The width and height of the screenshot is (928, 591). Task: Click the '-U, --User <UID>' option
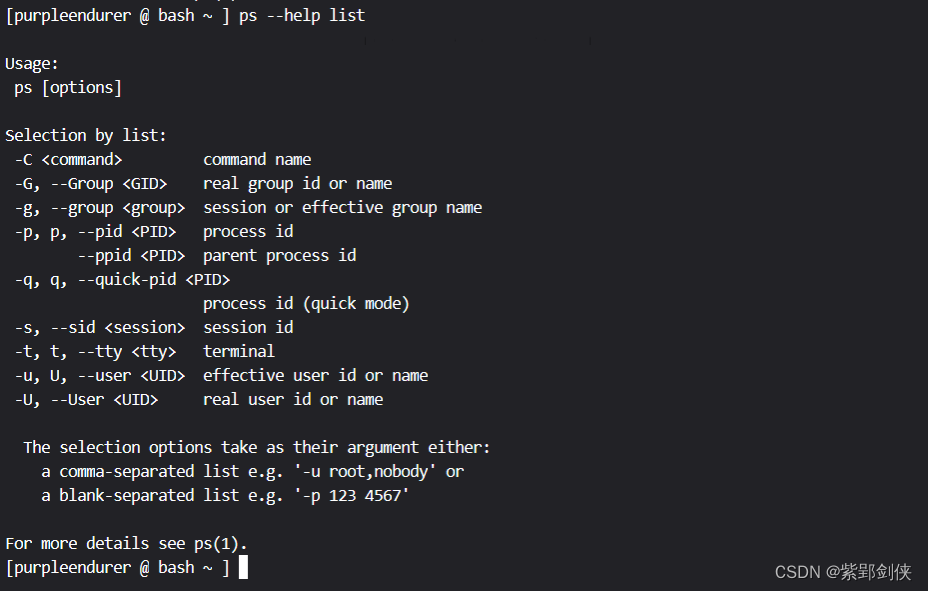coord(86,399)
